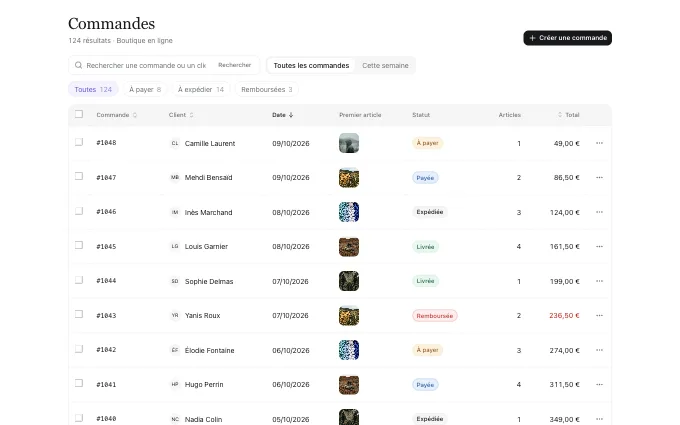Select order #1045 checkbox
680x425 pixels.
pyautogui.click(x=78, y=245)
